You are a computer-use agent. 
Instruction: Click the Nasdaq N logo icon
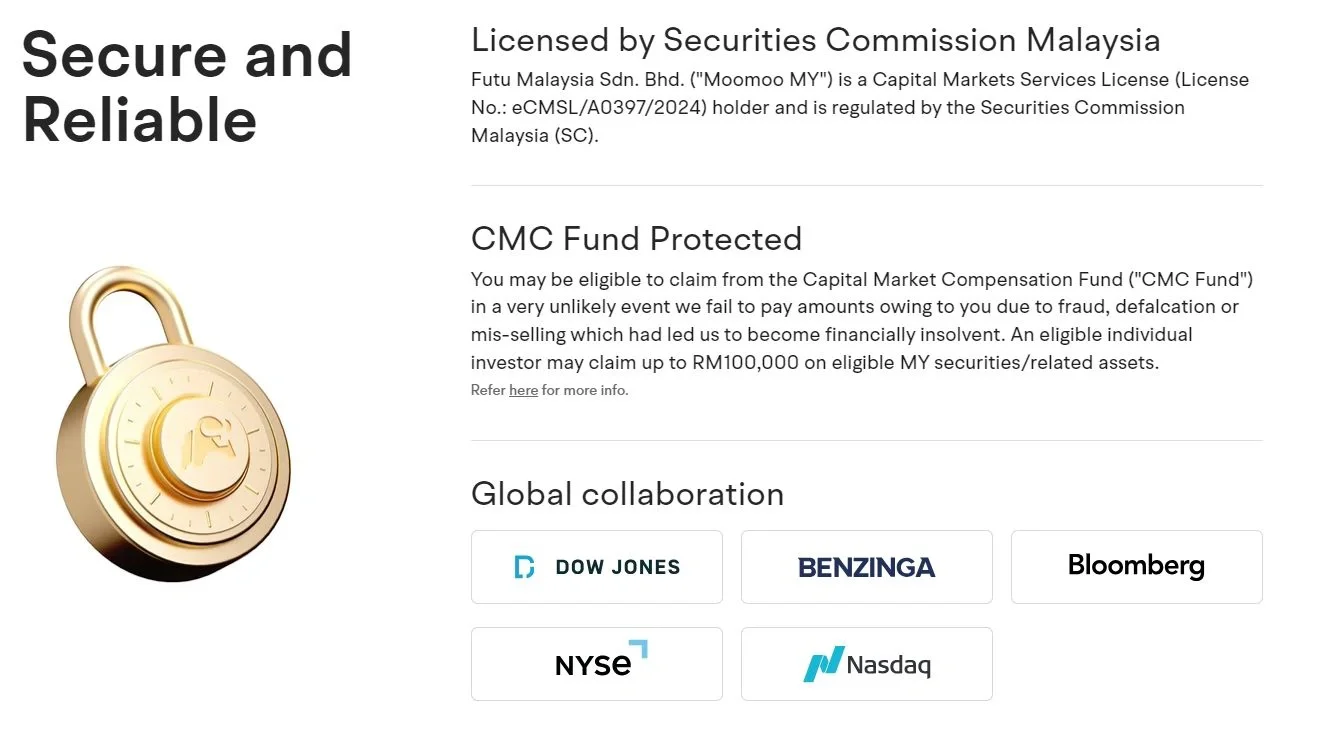(x=823, y=665)
